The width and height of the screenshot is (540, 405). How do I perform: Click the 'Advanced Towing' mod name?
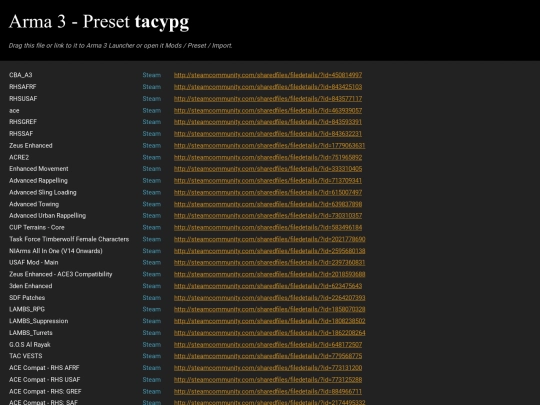click(34, 204)
